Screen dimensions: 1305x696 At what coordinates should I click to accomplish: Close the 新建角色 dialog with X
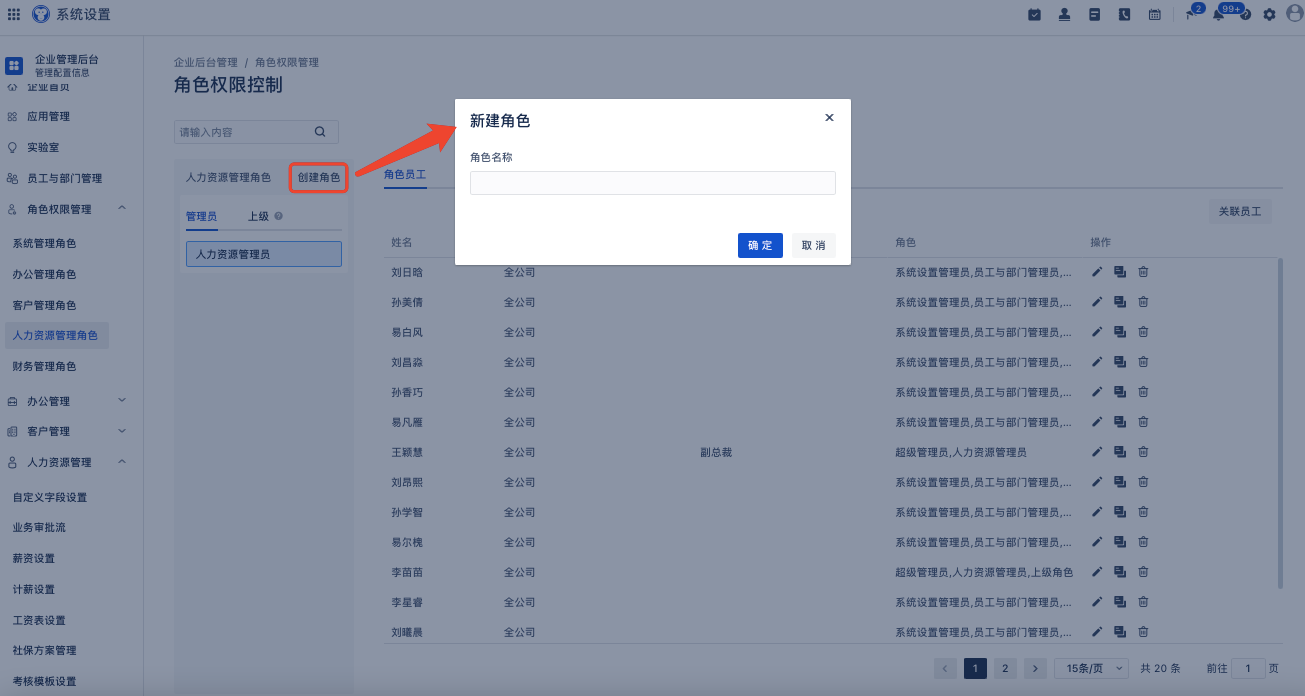click(x=829, y=117)
